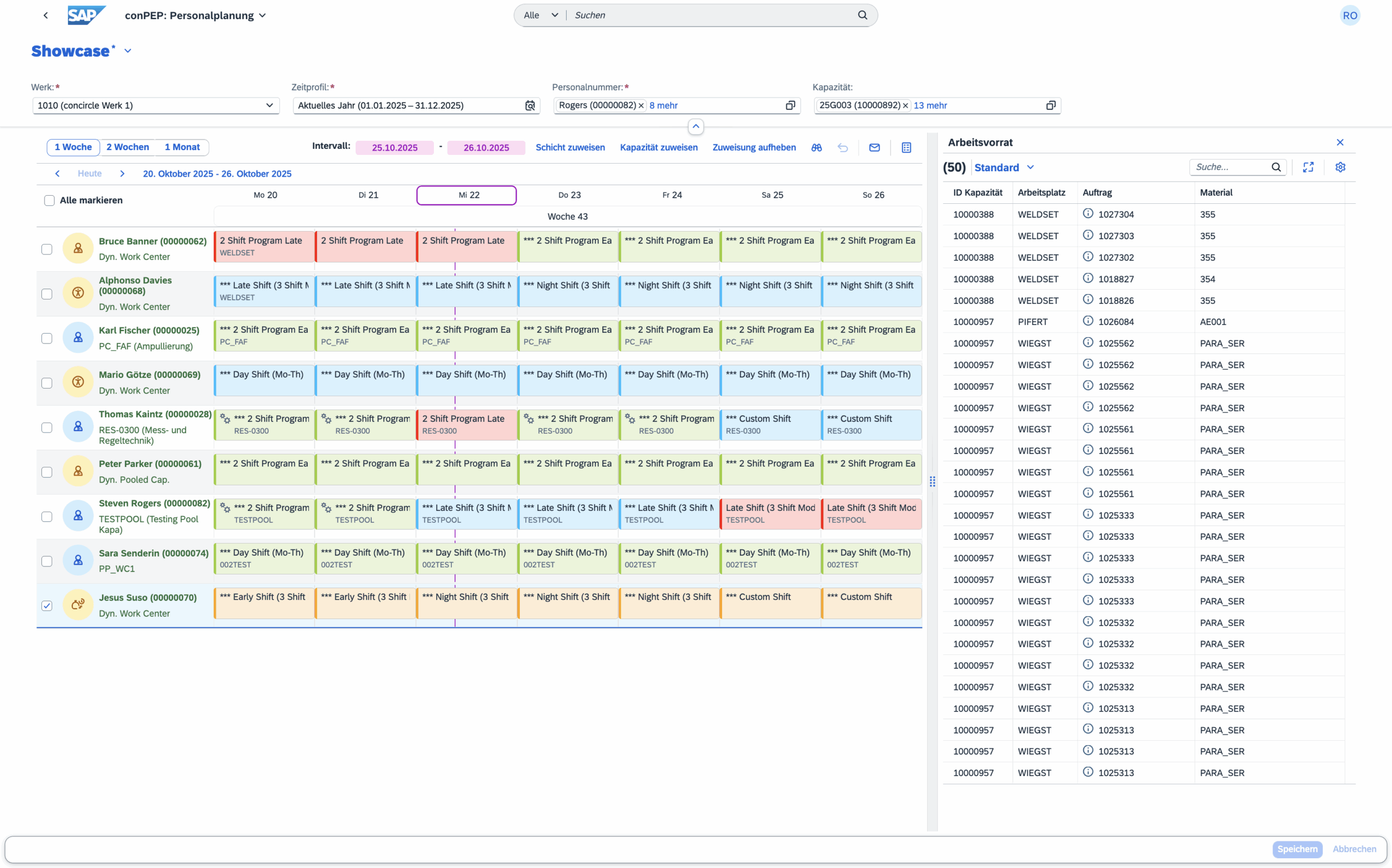Viewport: 1392px width, 868px height.
Task: Click info icon for order 1027304
Action: [x=1087, y=214]
